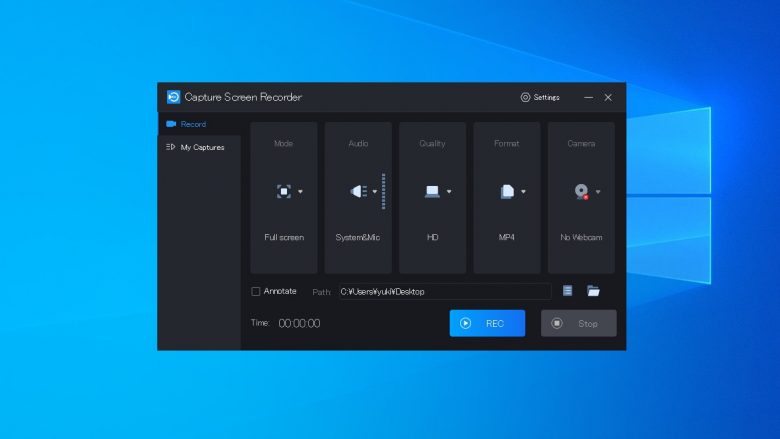
Task: Click the MP4 format file icon
Action: 507,191
